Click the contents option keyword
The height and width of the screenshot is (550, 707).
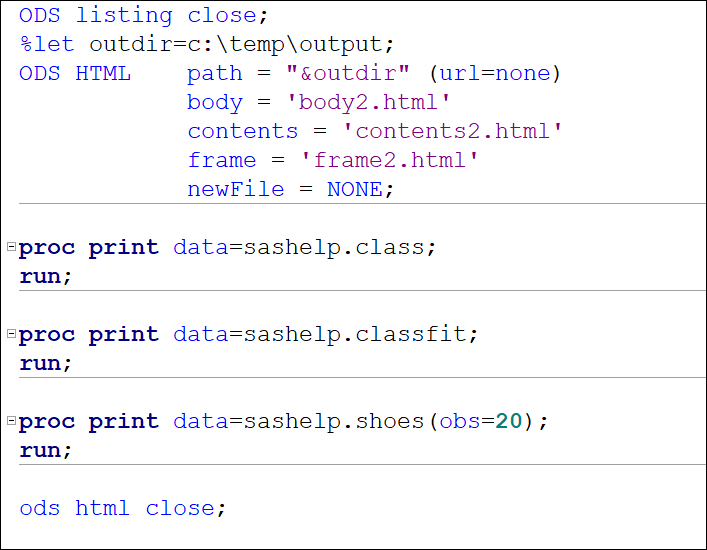click(242, 131)
